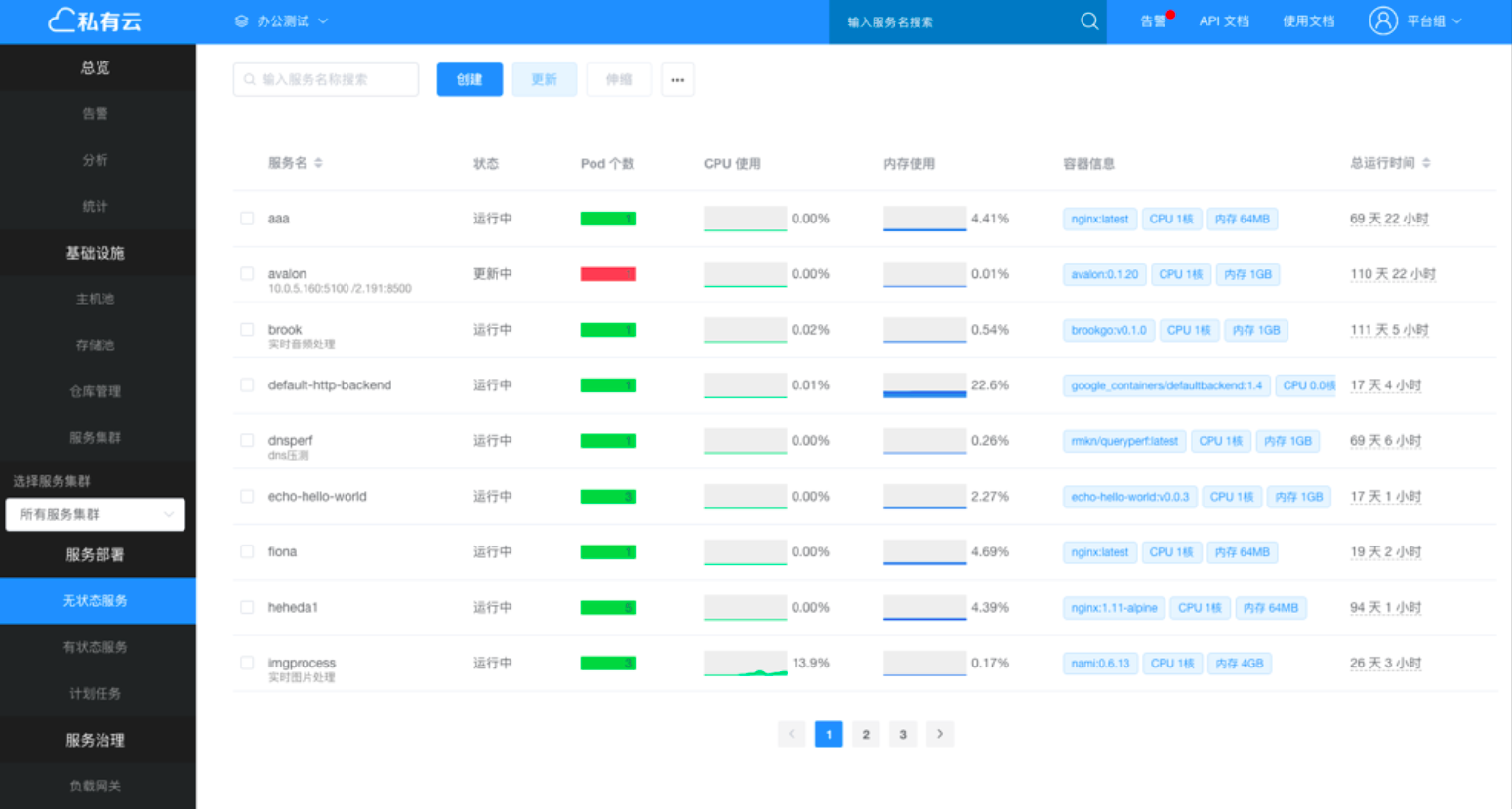The height and width of the screenshot is (809, 1512).
Task: Go to page 2
Action: (866, 734)
